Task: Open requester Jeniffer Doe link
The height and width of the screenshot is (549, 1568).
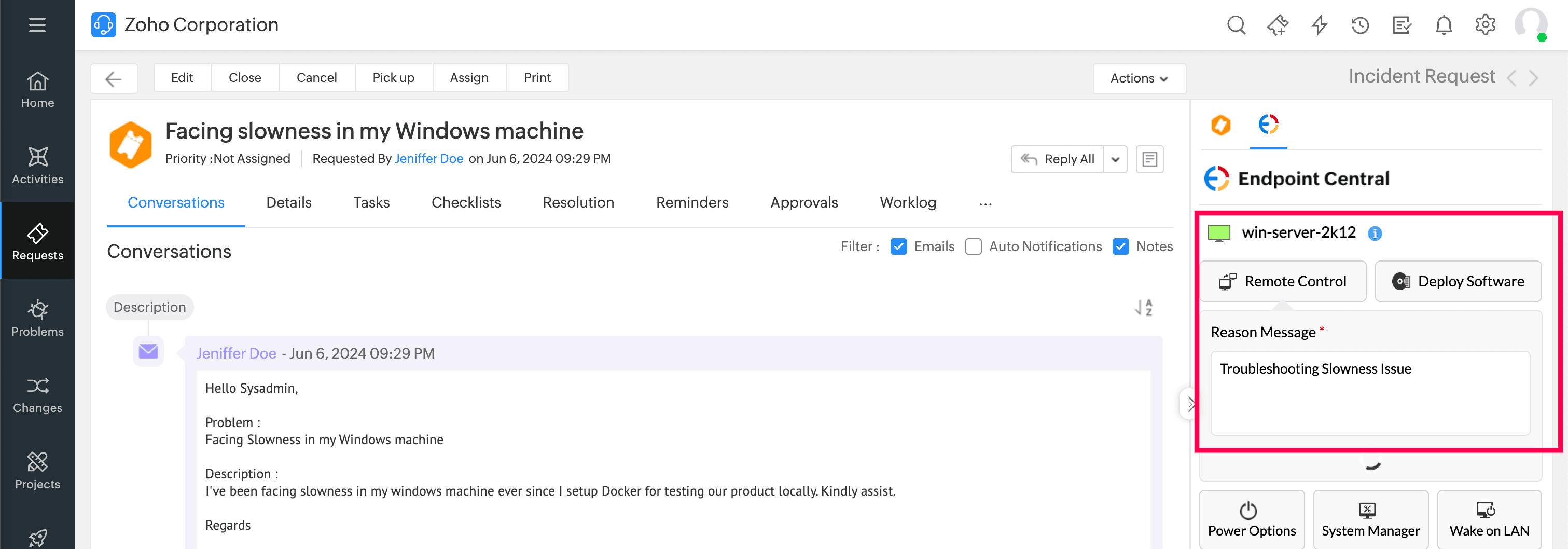Action: coord(428,159)
